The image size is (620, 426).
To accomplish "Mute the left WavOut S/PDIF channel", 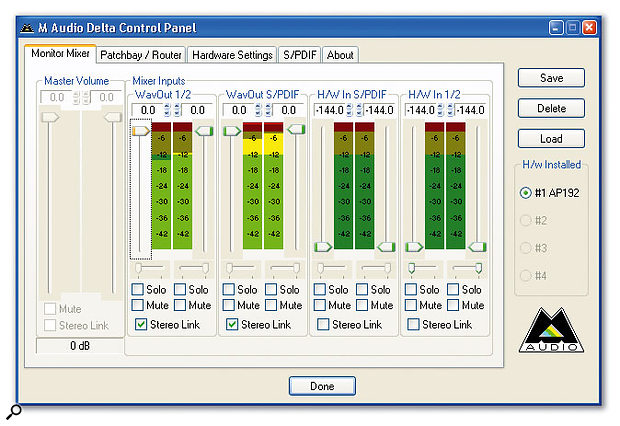I will 228,305.
